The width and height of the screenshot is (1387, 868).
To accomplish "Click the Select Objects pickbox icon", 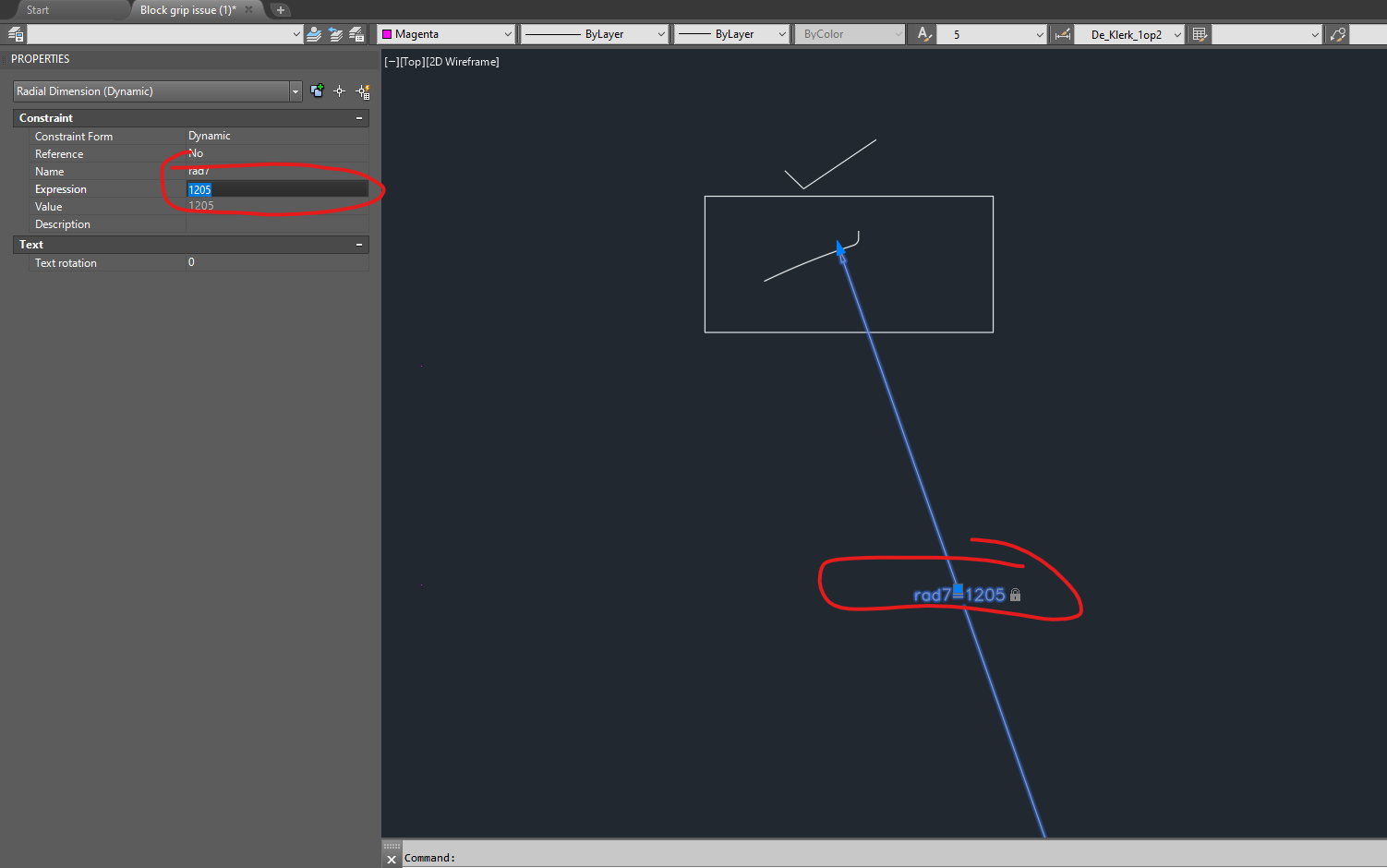I will [340, 90].
